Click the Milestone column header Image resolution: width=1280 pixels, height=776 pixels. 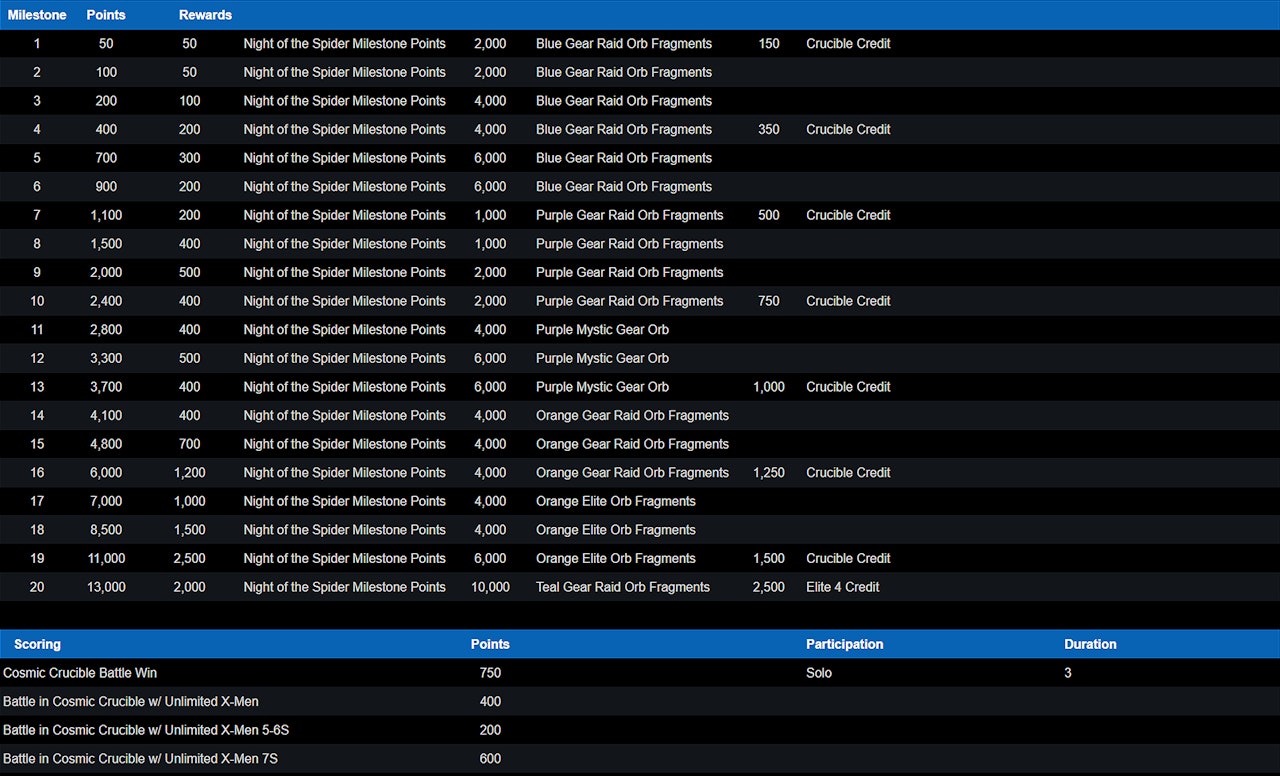pyautogui.click(x=37, y=15)
